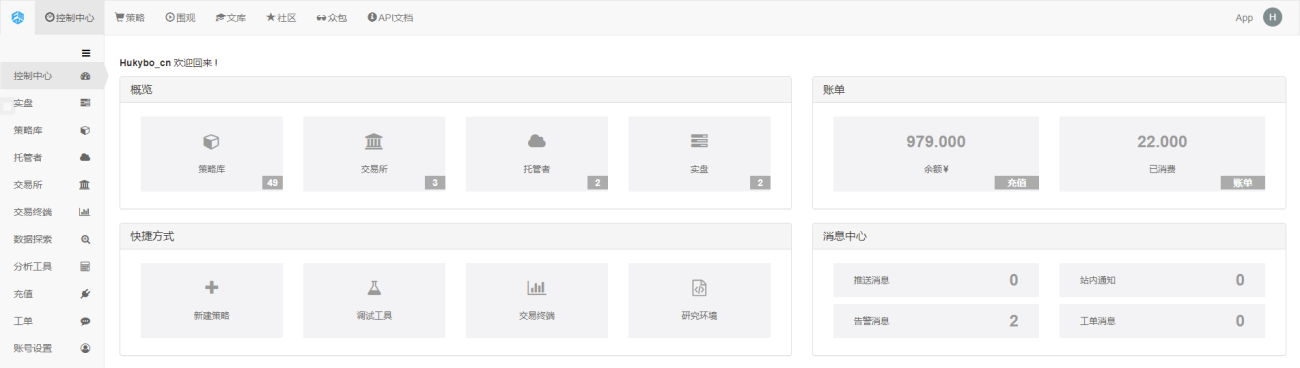
Task: Open 推送消息 message row
Action: tap(936, 280)
